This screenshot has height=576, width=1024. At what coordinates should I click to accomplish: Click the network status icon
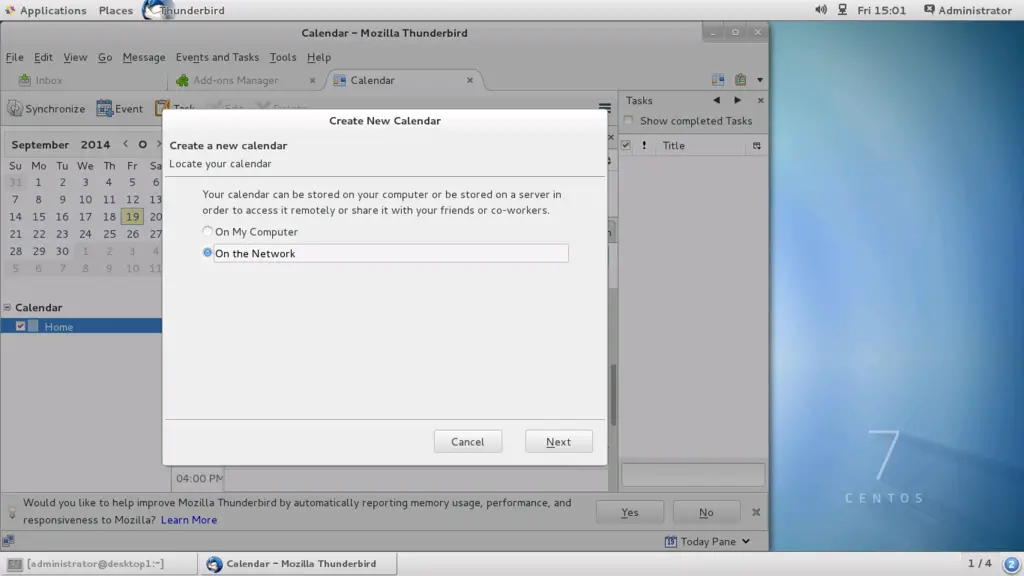click(842, 10)
